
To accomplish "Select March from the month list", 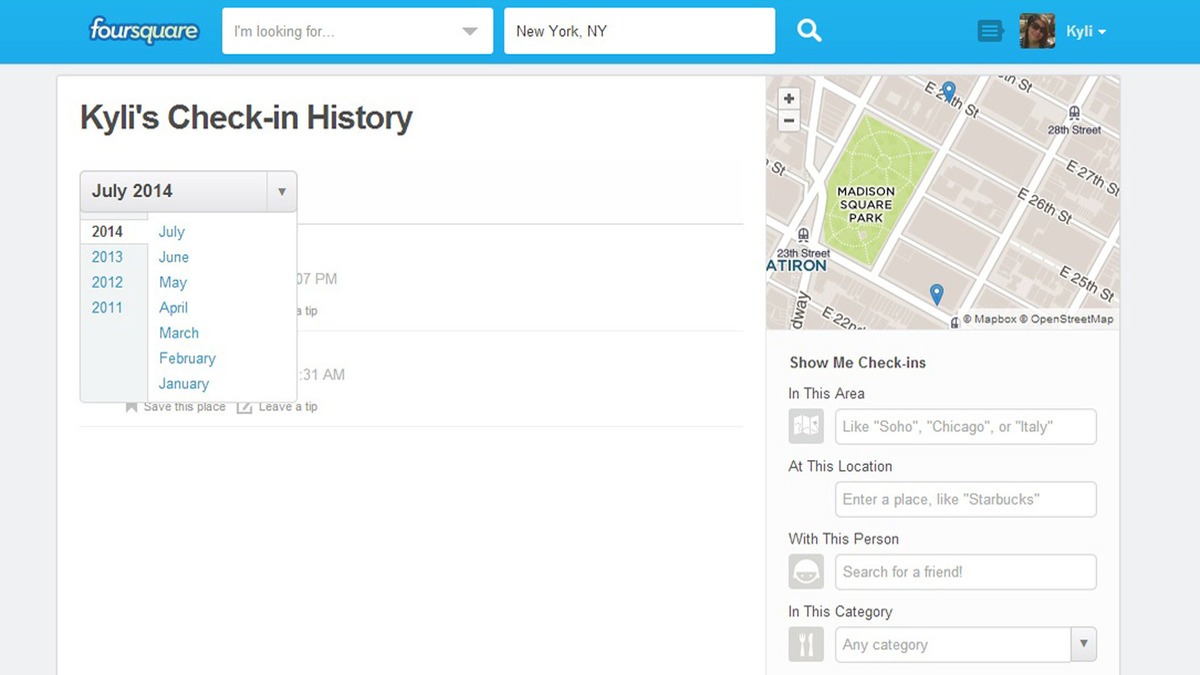I will tap(178, 332).
